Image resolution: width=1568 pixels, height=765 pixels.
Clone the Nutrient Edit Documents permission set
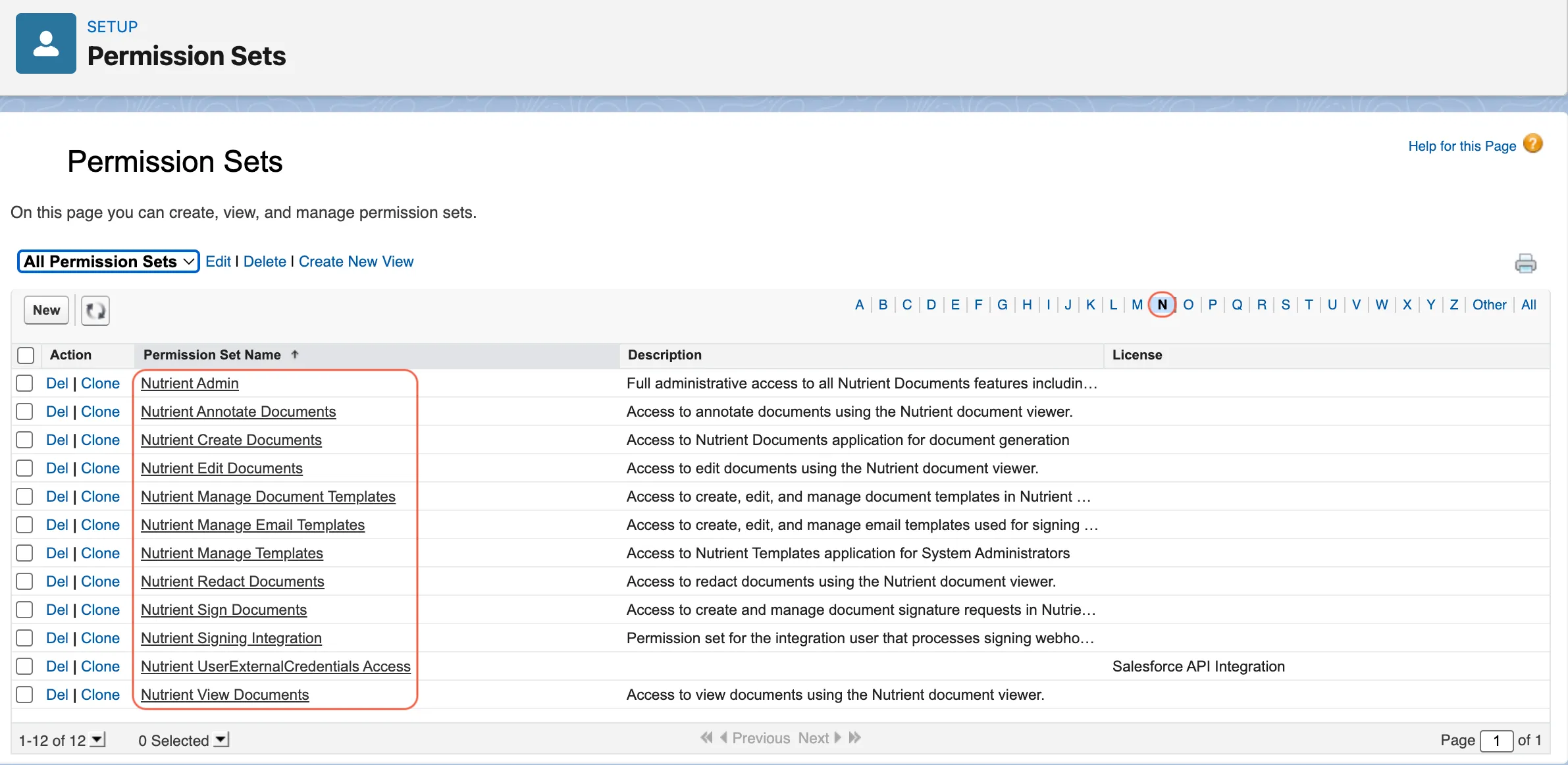tap(100, 468)
